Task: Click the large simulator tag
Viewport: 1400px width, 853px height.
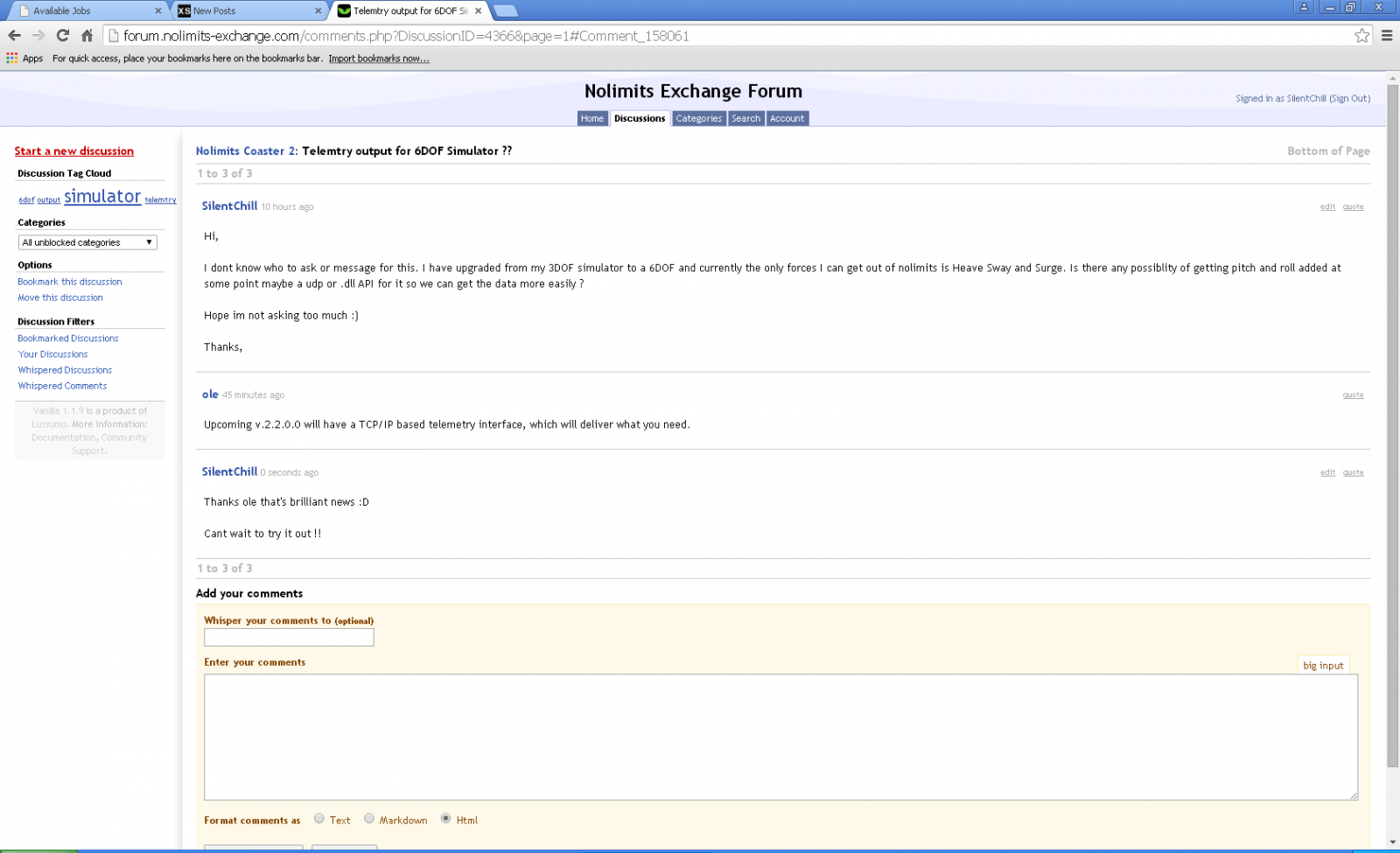Action: click(102, 197)
